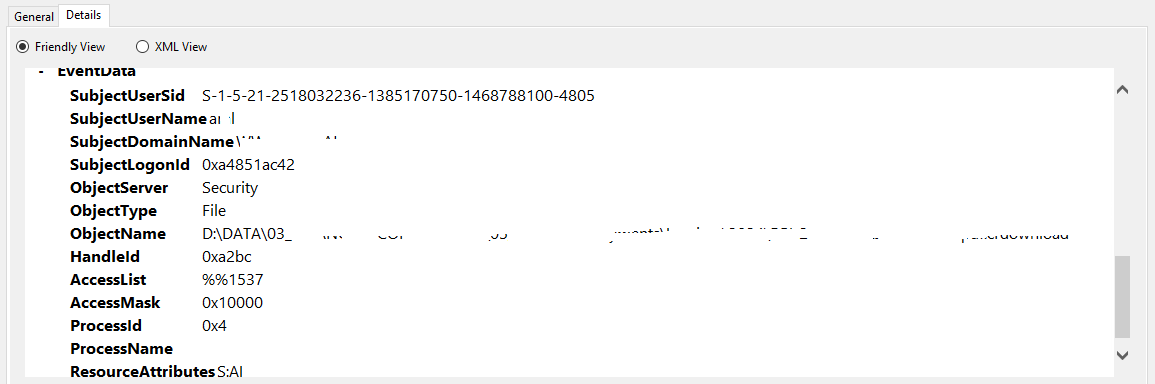Switch to XML View radio option
This screenshot has width=1155, height=384.
tap(172, 46)
